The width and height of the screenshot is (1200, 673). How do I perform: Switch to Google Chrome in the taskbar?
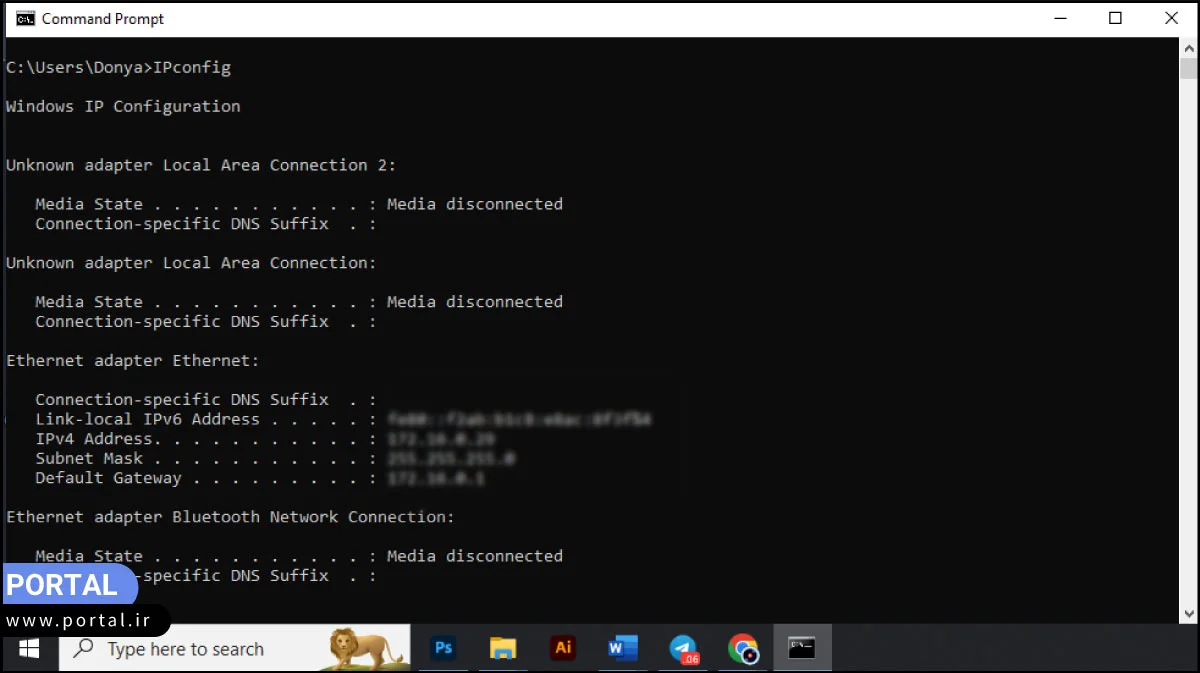point(743,648)
